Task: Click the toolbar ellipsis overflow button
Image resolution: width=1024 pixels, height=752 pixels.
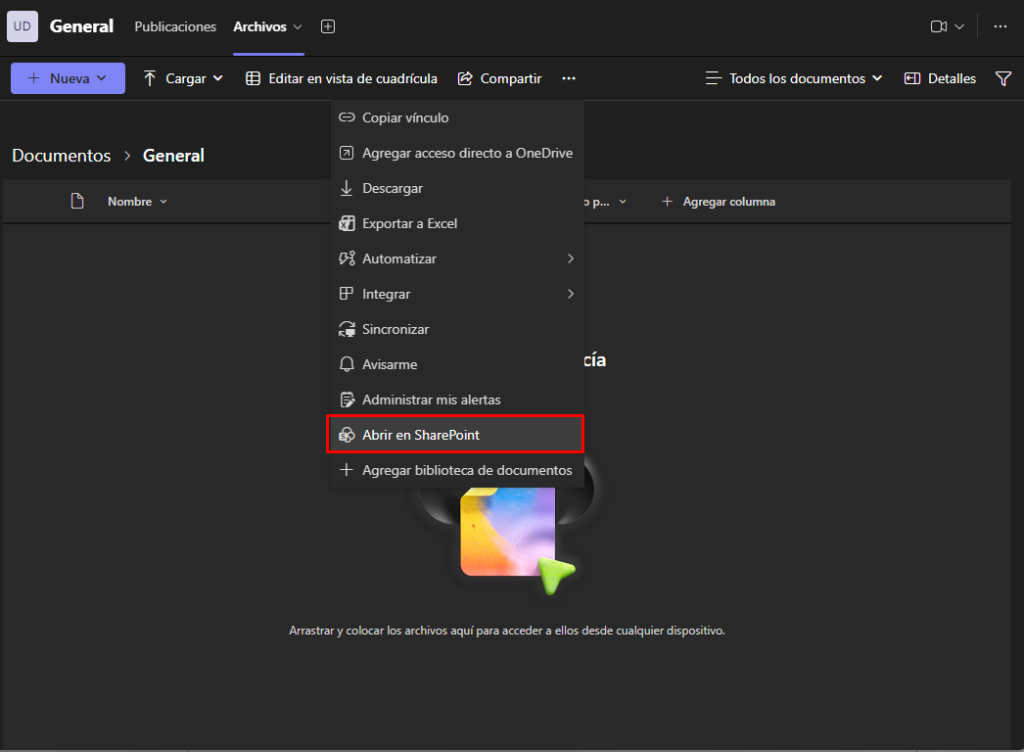Action: point(569,79)
